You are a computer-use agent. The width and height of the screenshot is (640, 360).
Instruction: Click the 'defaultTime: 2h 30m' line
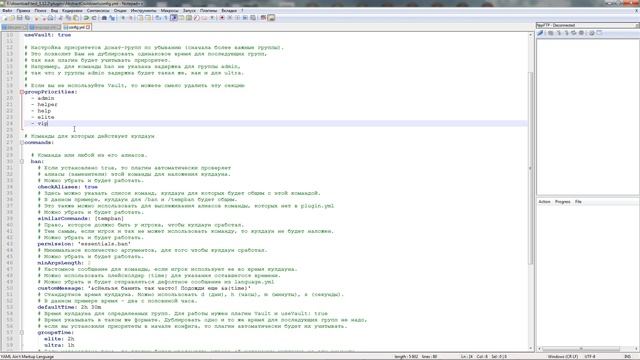[69, 307]
